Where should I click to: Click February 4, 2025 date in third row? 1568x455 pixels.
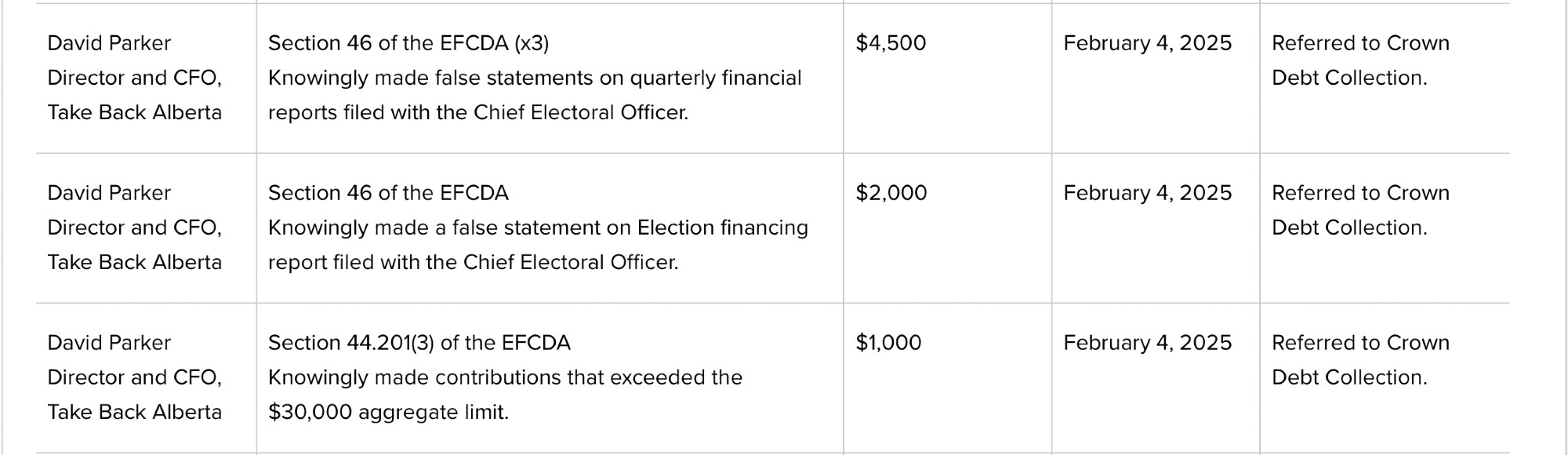(x=1148, y=343)
